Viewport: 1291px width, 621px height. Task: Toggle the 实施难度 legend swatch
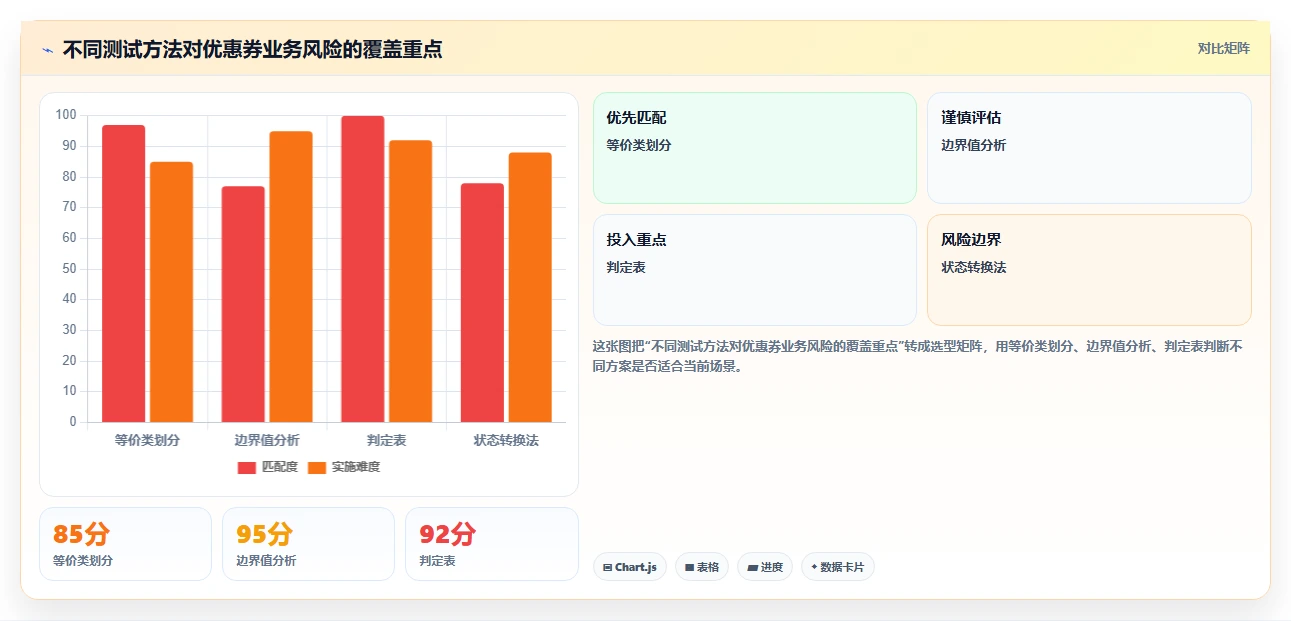[x=317, y=467]
